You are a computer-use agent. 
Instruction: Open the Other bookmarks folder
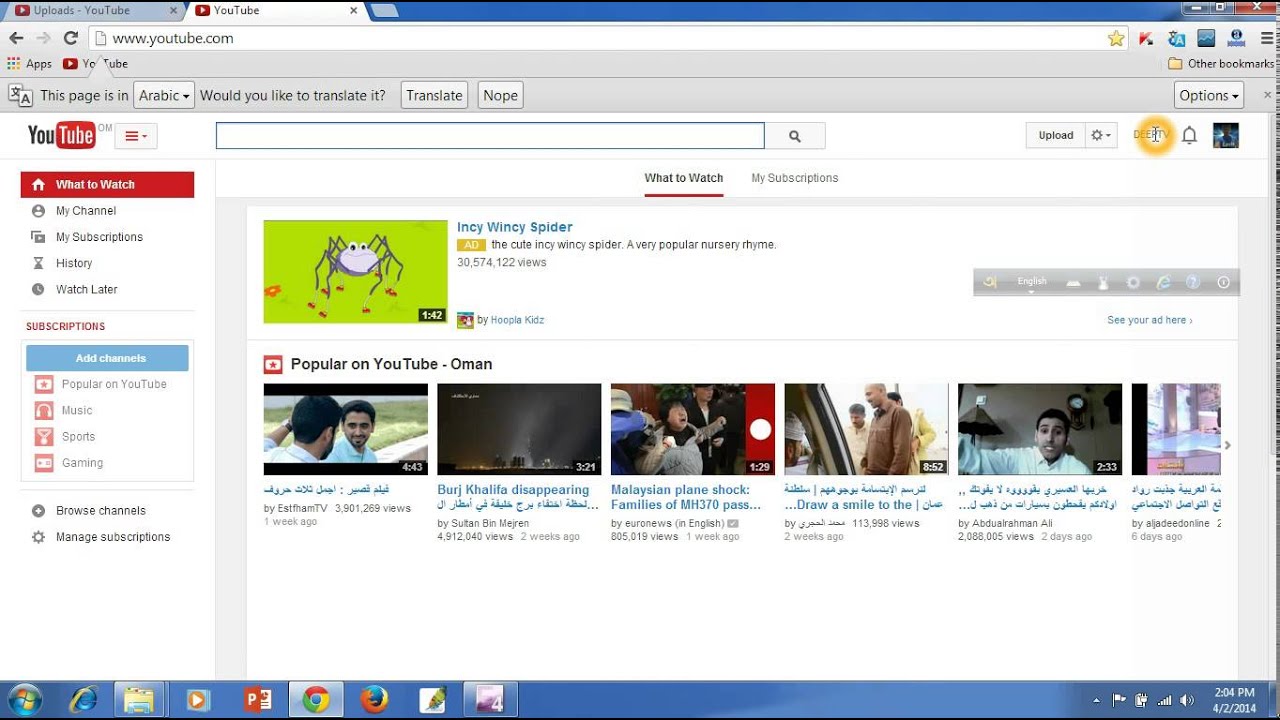(1221, 64)
